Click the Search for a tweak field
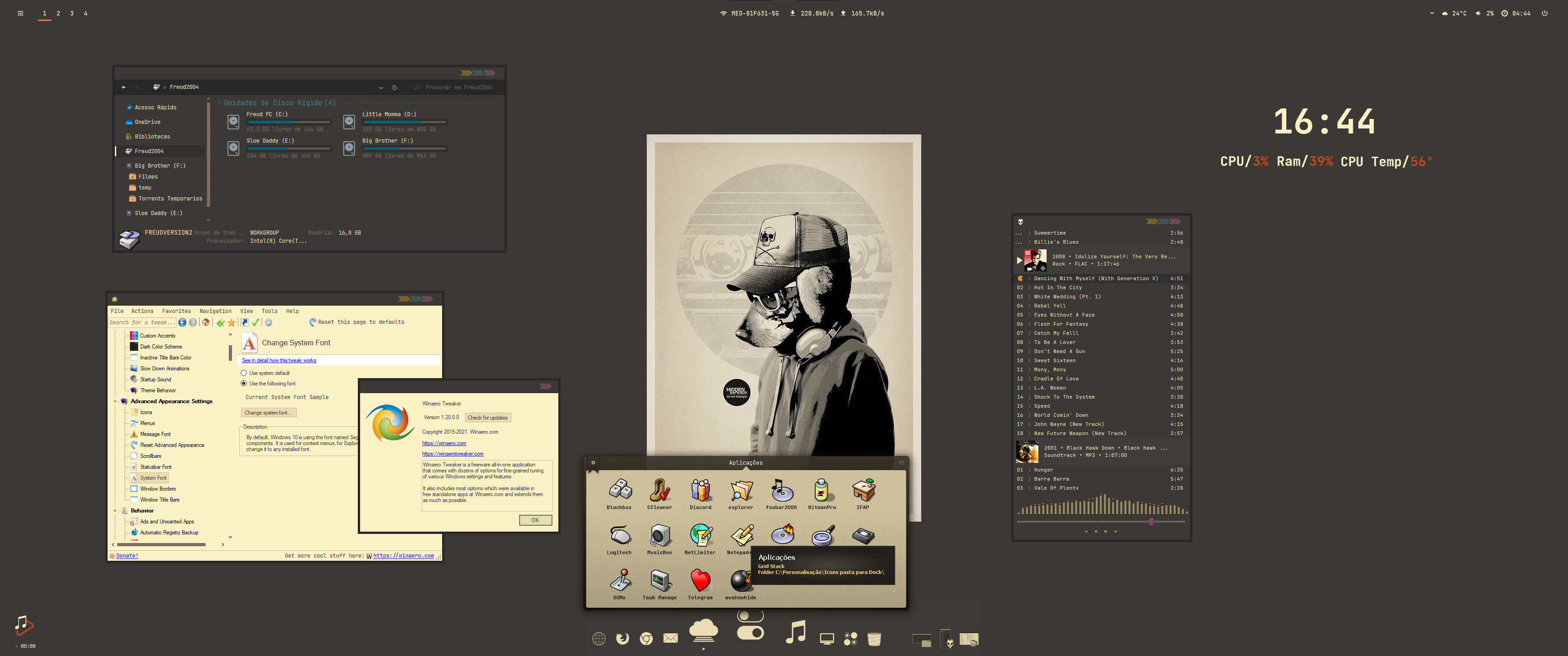The image size is (1568, 656). point(141,323)
